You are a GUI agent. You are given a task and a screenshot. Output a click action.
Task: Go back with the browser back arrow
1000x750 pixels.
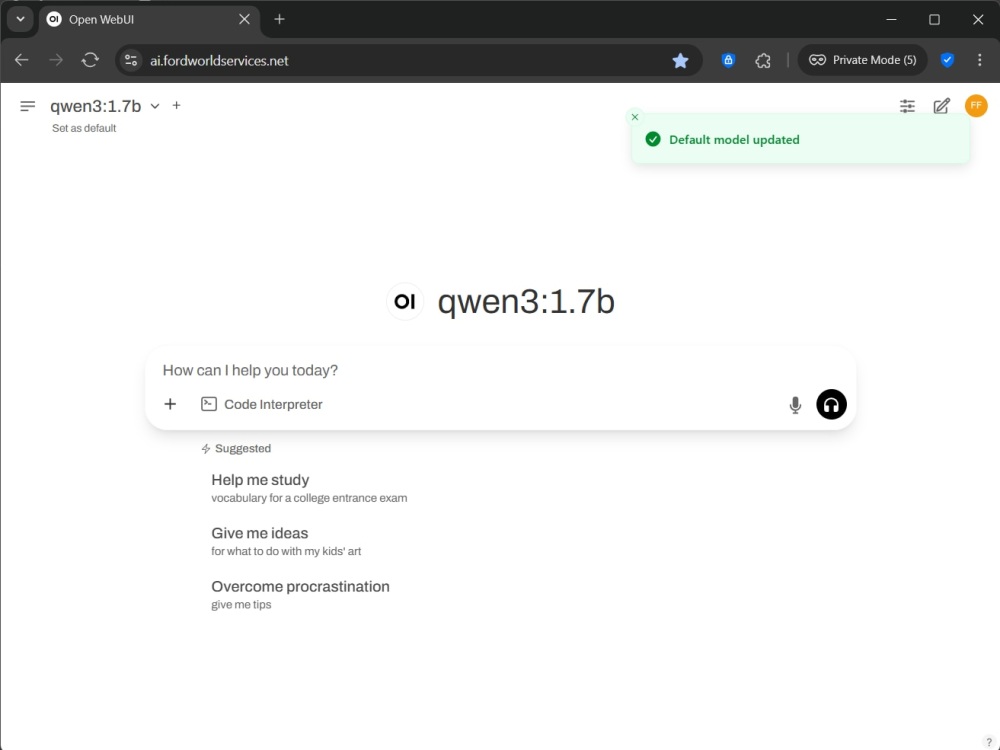(x=22, y=60)
